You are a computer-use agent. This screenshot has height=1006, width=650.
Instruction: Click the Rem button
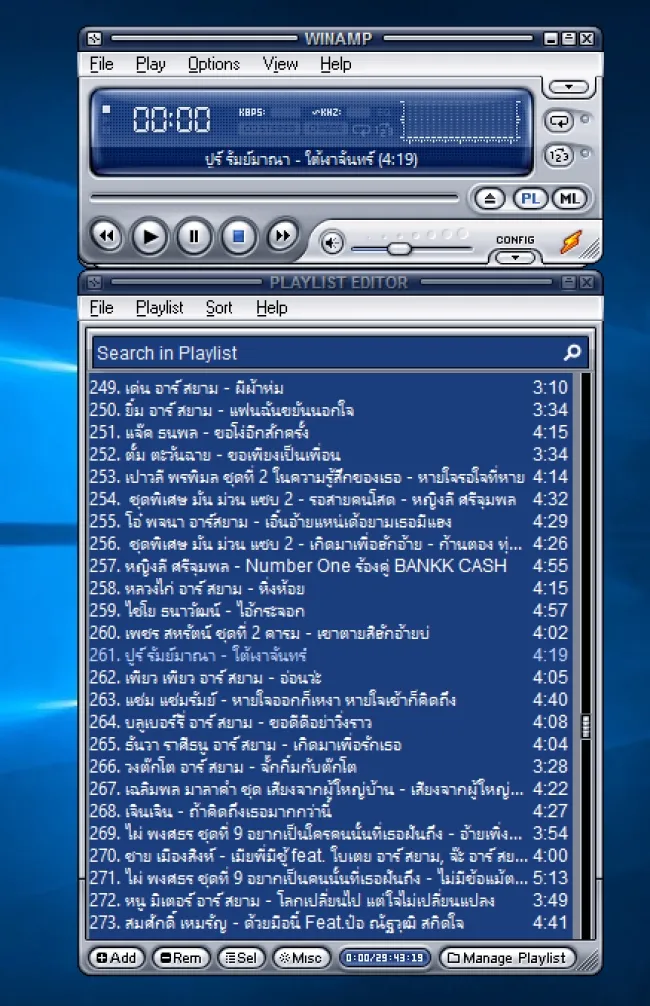pyautogui.click(x=181, y=958)
